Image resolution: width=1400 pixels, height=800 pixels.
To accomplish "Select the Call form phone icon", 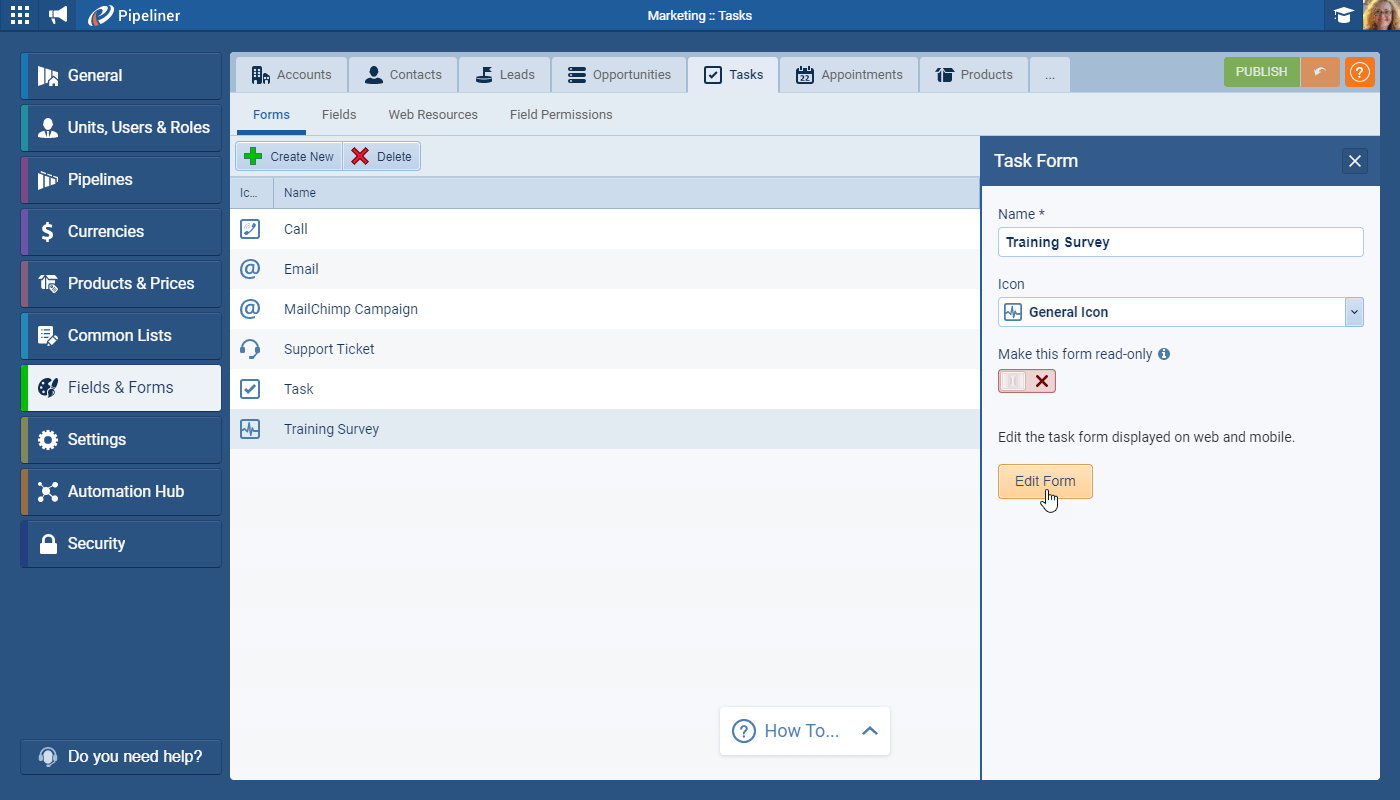I will tap(250, 229).
